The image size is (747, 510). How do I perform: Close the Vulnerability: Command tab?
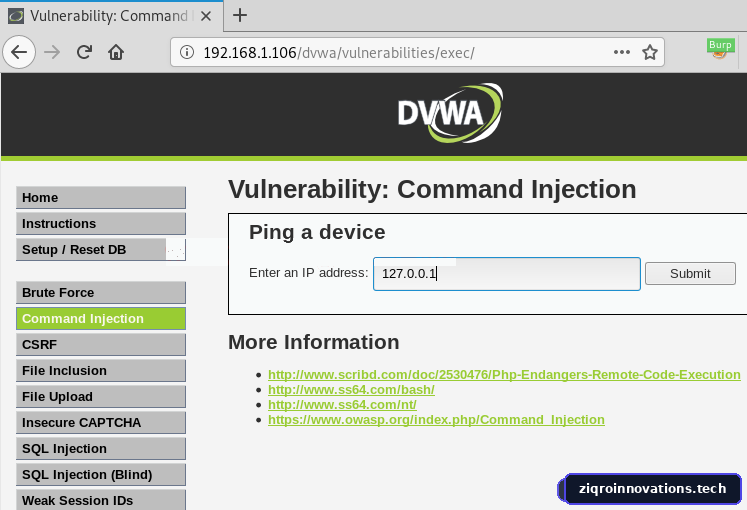point(206,16)
